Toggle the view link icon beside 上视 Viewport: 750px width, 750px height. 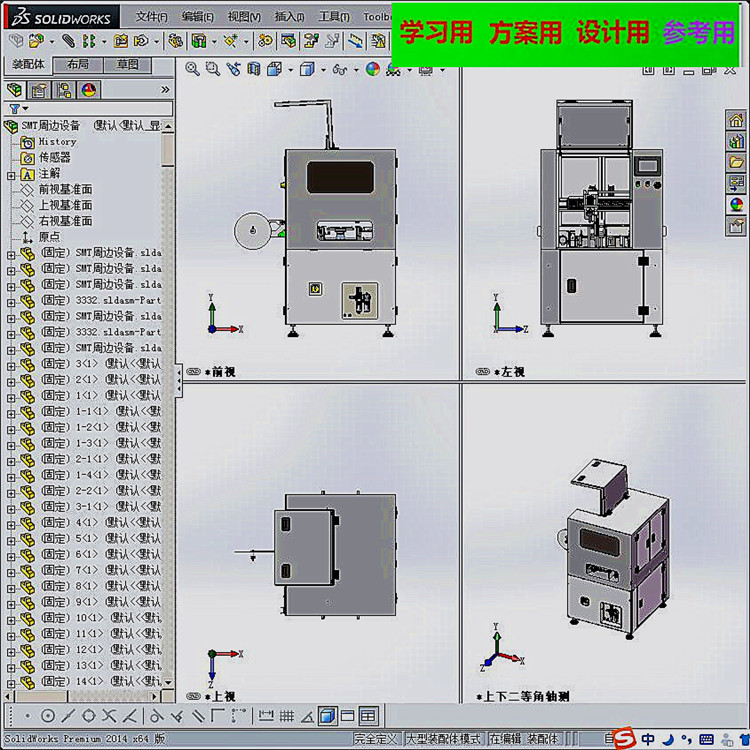tap(193, 696)
